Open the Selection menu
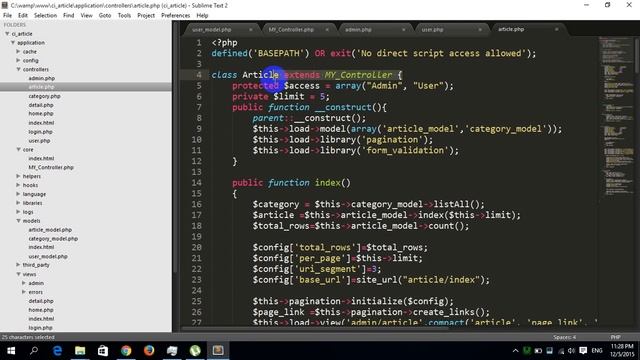This screenshot has width=640, height=360. click(x=45, y=16)
